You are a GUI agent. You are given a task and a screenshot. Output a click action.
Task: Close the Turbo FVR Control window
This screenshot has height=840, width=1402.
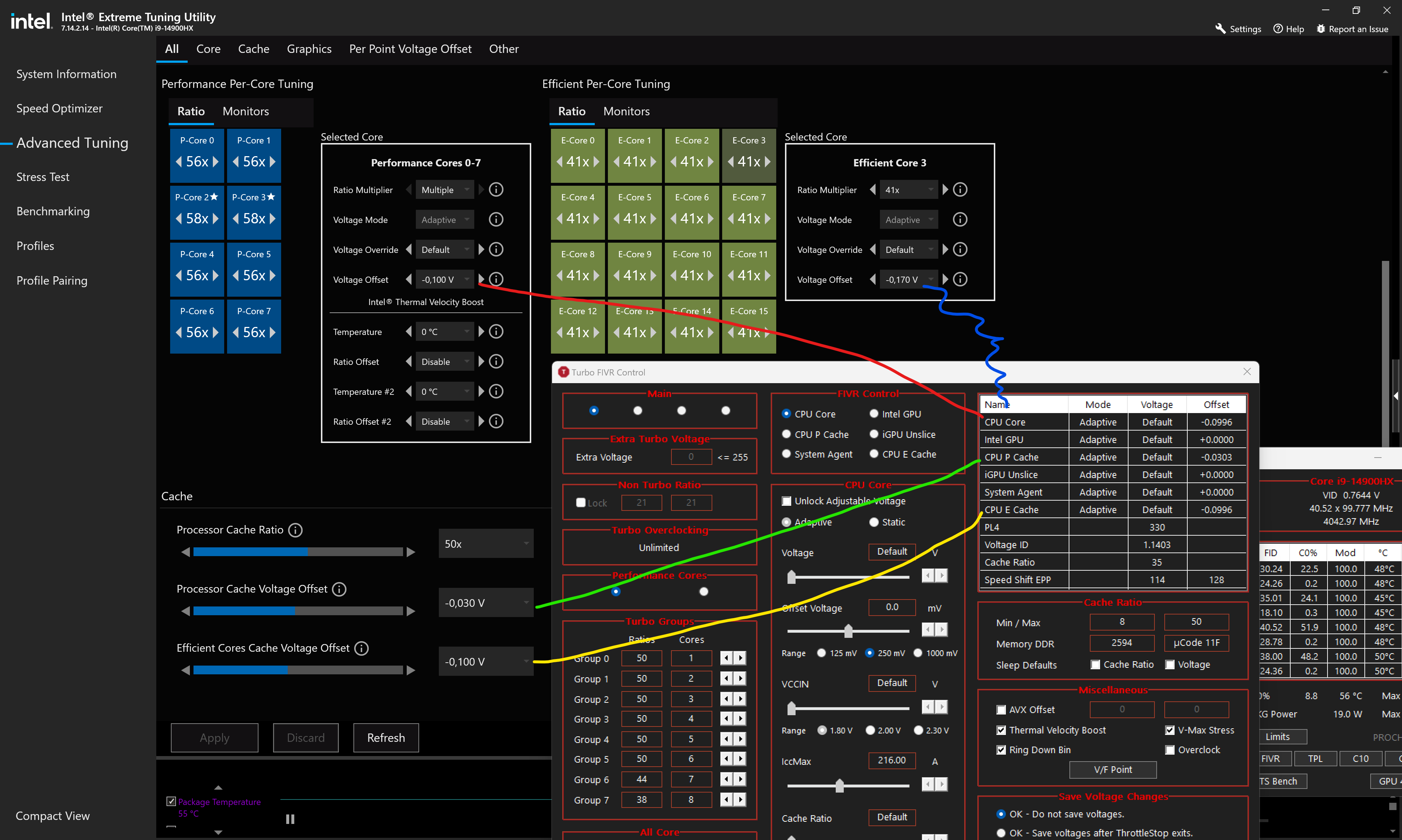(x=1247, y=372)
